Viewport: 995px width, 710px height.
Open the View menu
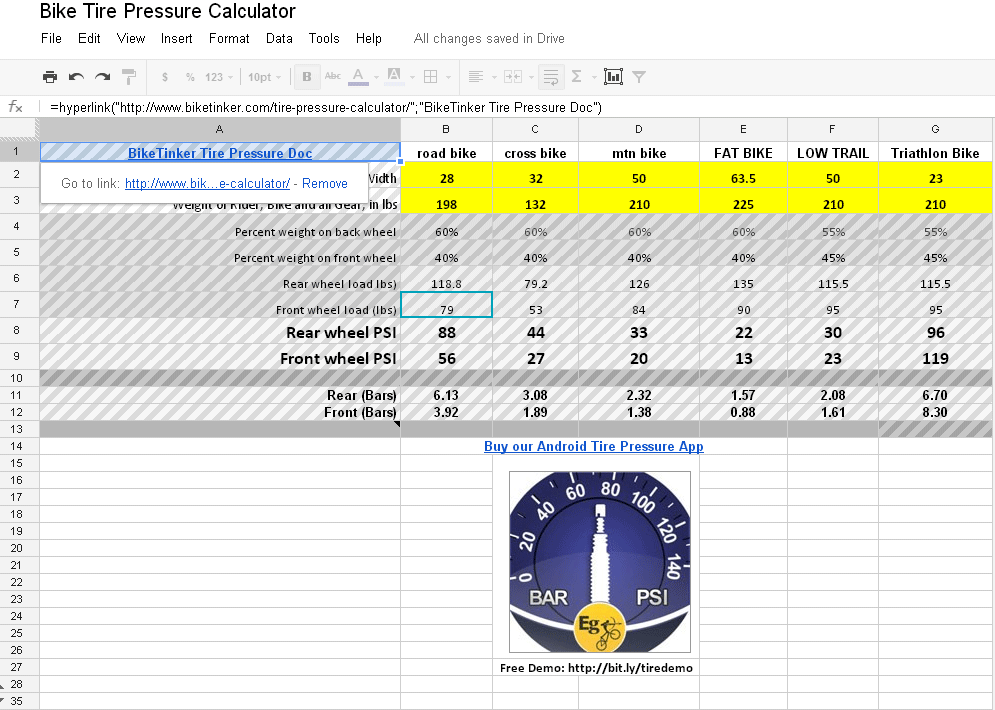pyautogui.click(x=131, y=39)
